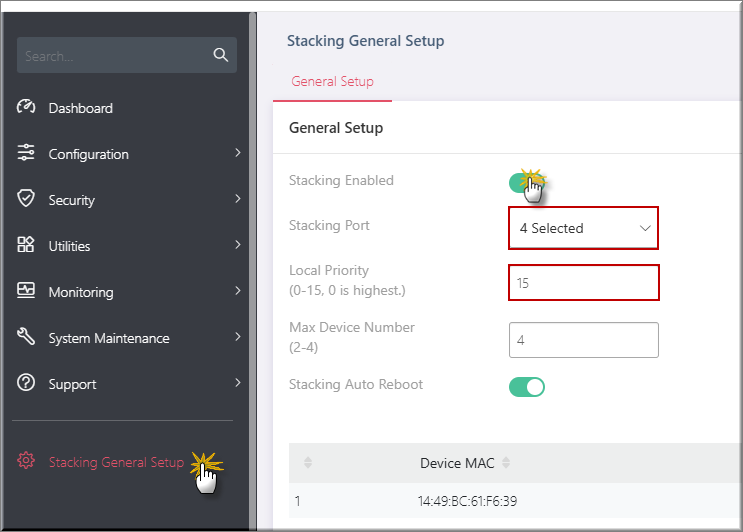The image size is (743, 532).
Task: Click the Max Device Number field
Action: pyautogui.click(x=583, y=340)
